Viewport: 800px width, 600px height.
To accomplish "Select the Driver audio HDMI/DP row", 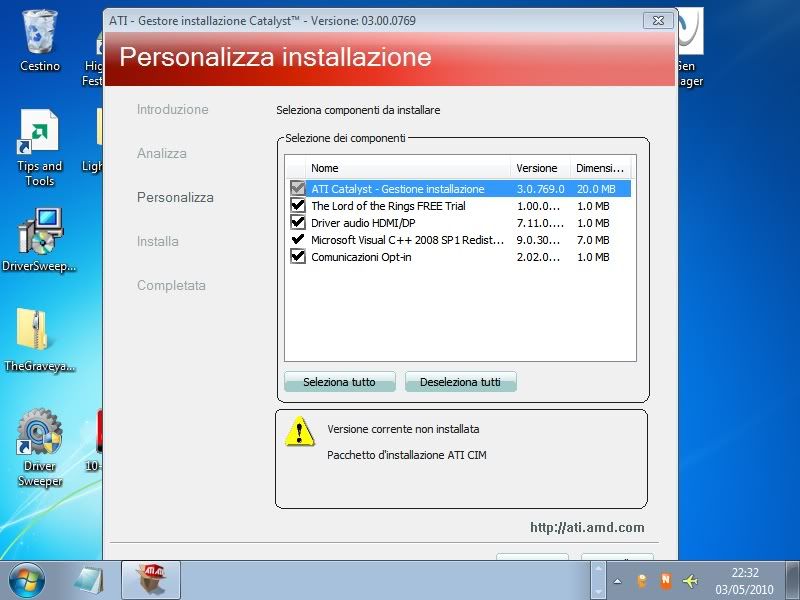I will [x=458, y=223].
